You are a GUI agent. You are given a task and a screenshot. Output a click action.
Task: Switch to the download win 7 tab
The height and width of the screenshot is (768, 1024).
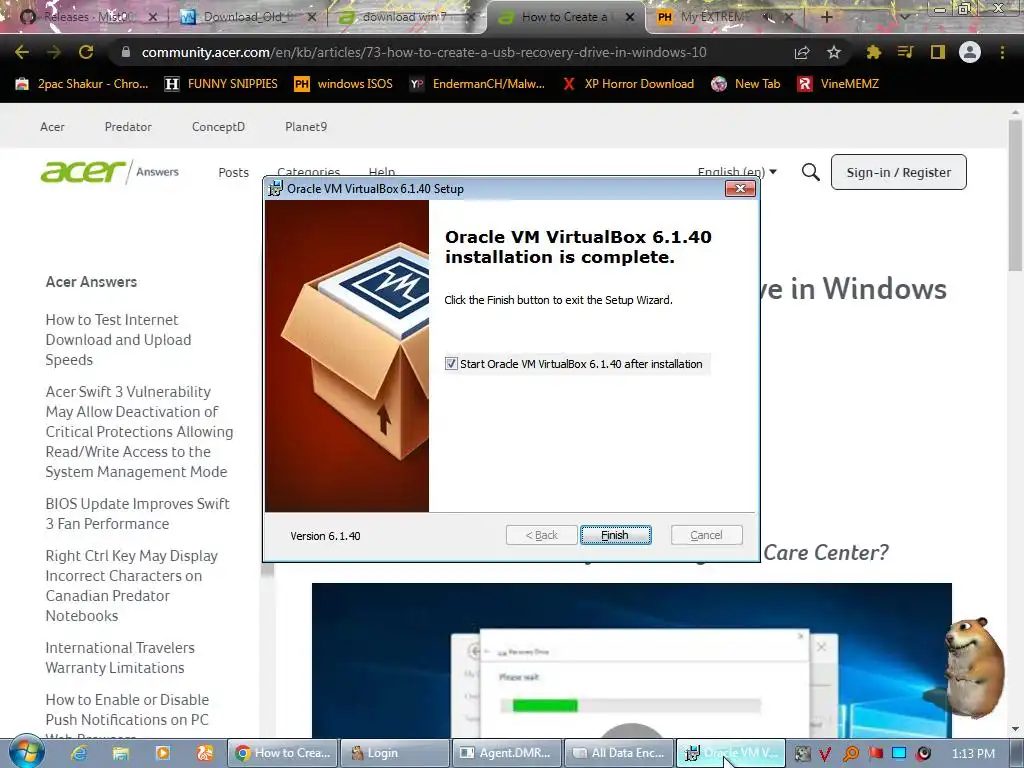click(404, 17)
